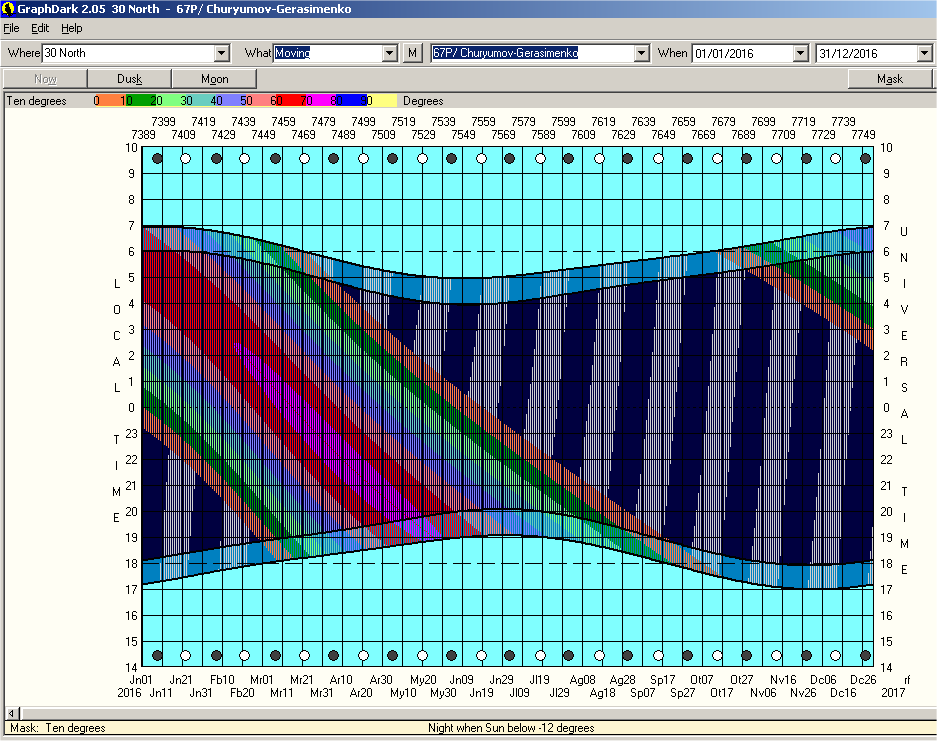The width and height of the screenshot is (937, 741).
Task: Click the Mask button
Action: [x=889, y=79]
